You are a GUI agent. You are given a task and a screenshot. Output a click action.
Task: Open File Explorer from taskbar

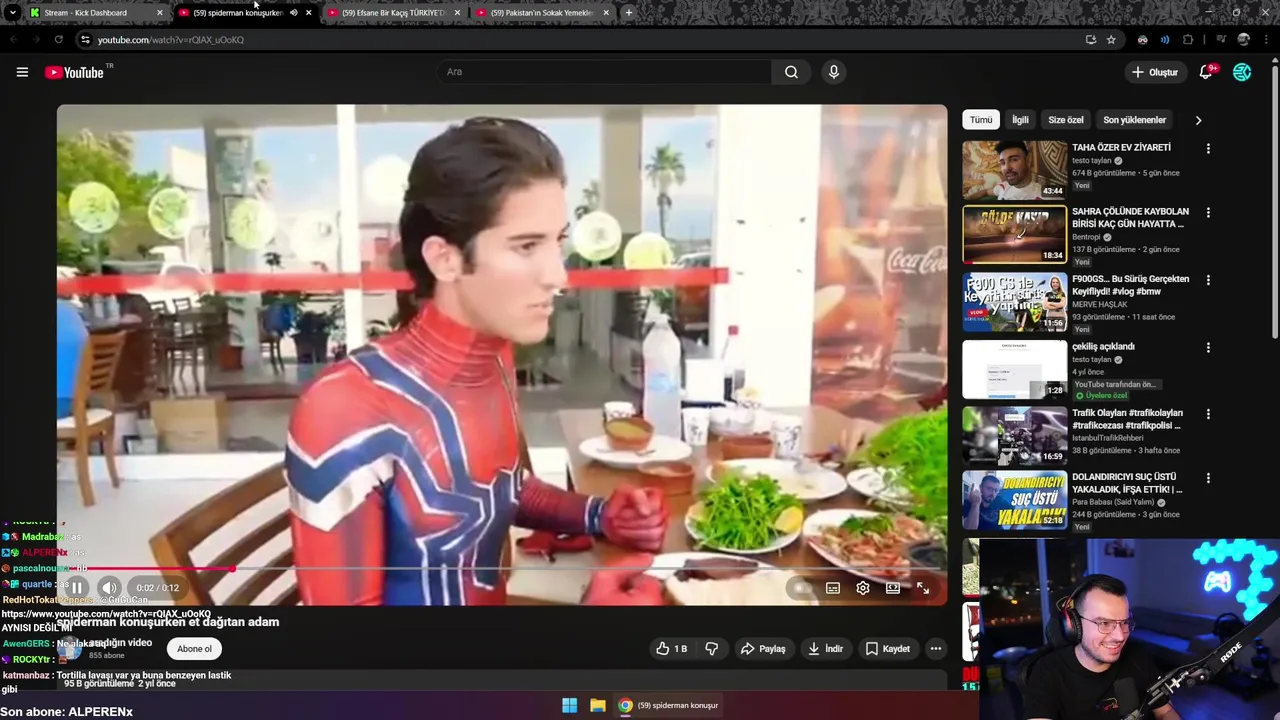click(597, 705)
